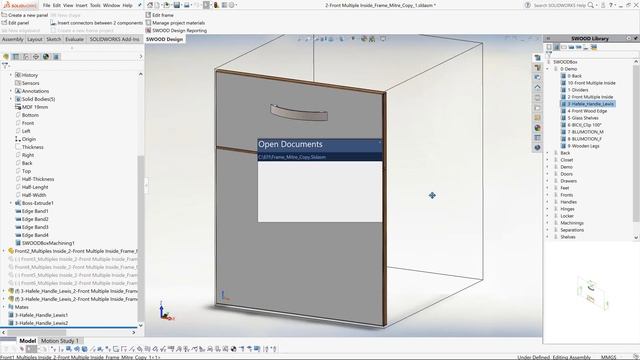The width and height of the screenshot is (640, 360).
Task: Open the File menu
Action: (x=47, y=5)
